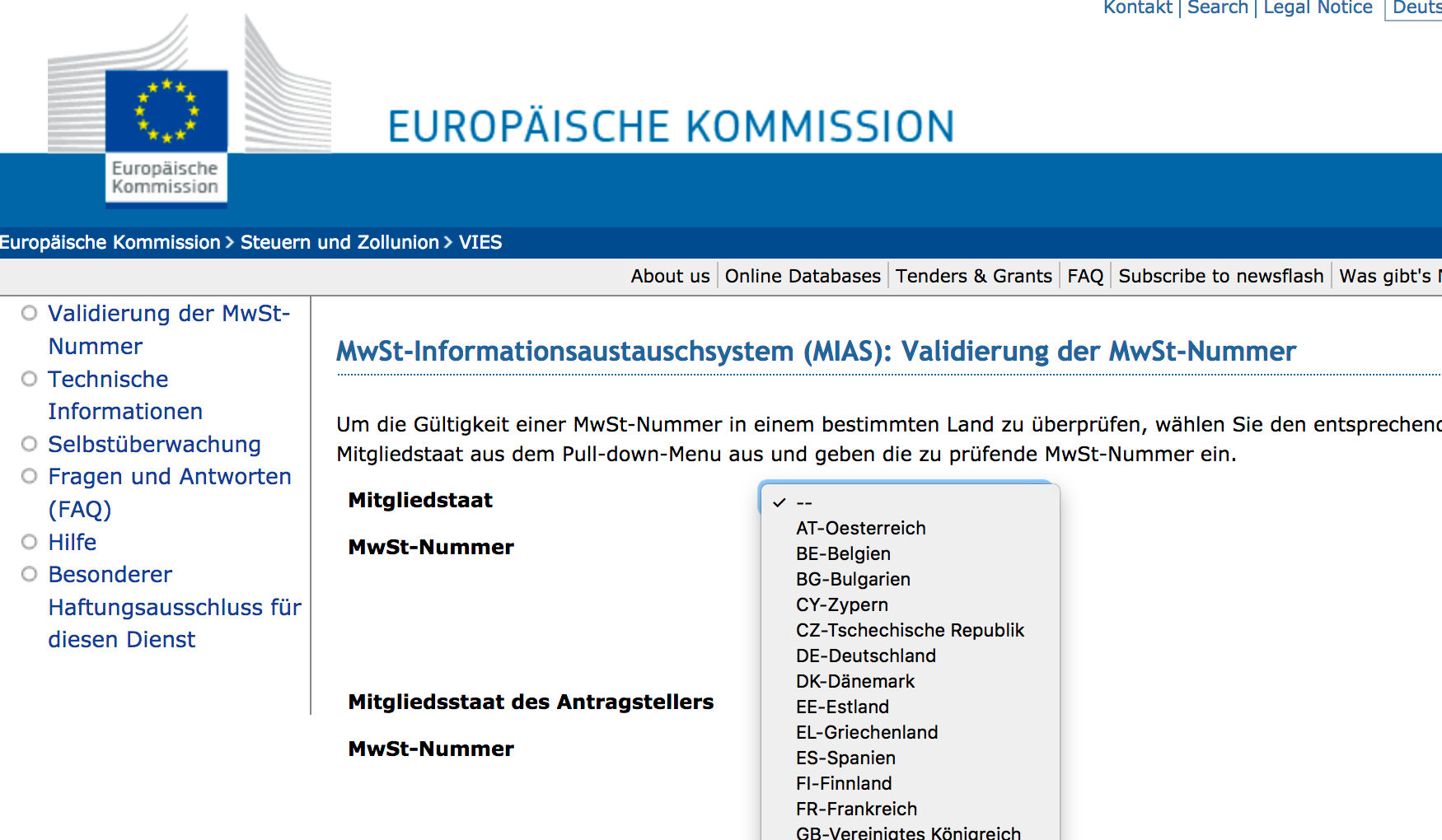Viewport: 1442px width, 840px height.
Task: Click the VIES breadcrumb
Action: pyautogui.click(x=480, y=242)
